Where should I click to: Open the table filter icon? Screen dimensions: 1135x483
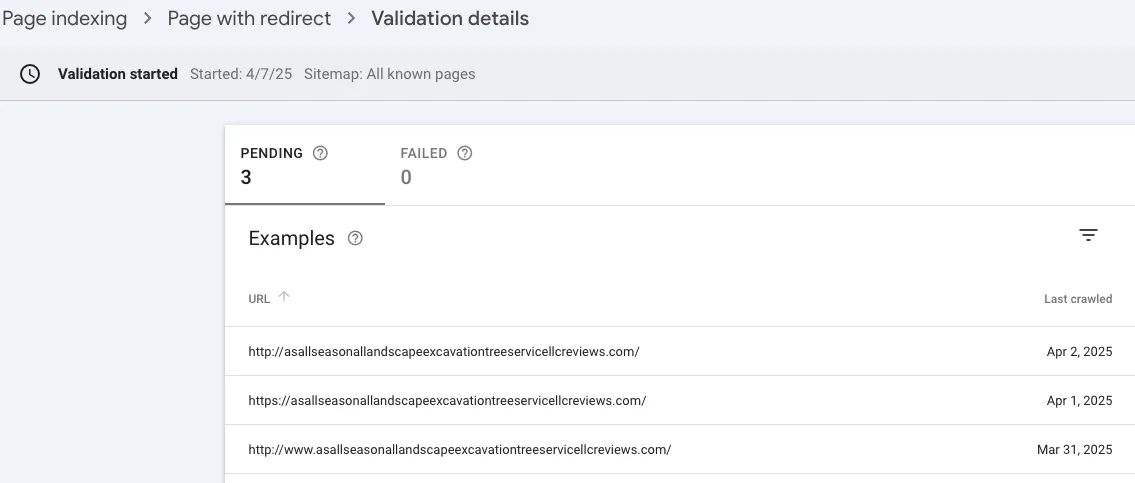click(x=1088, y=235)
